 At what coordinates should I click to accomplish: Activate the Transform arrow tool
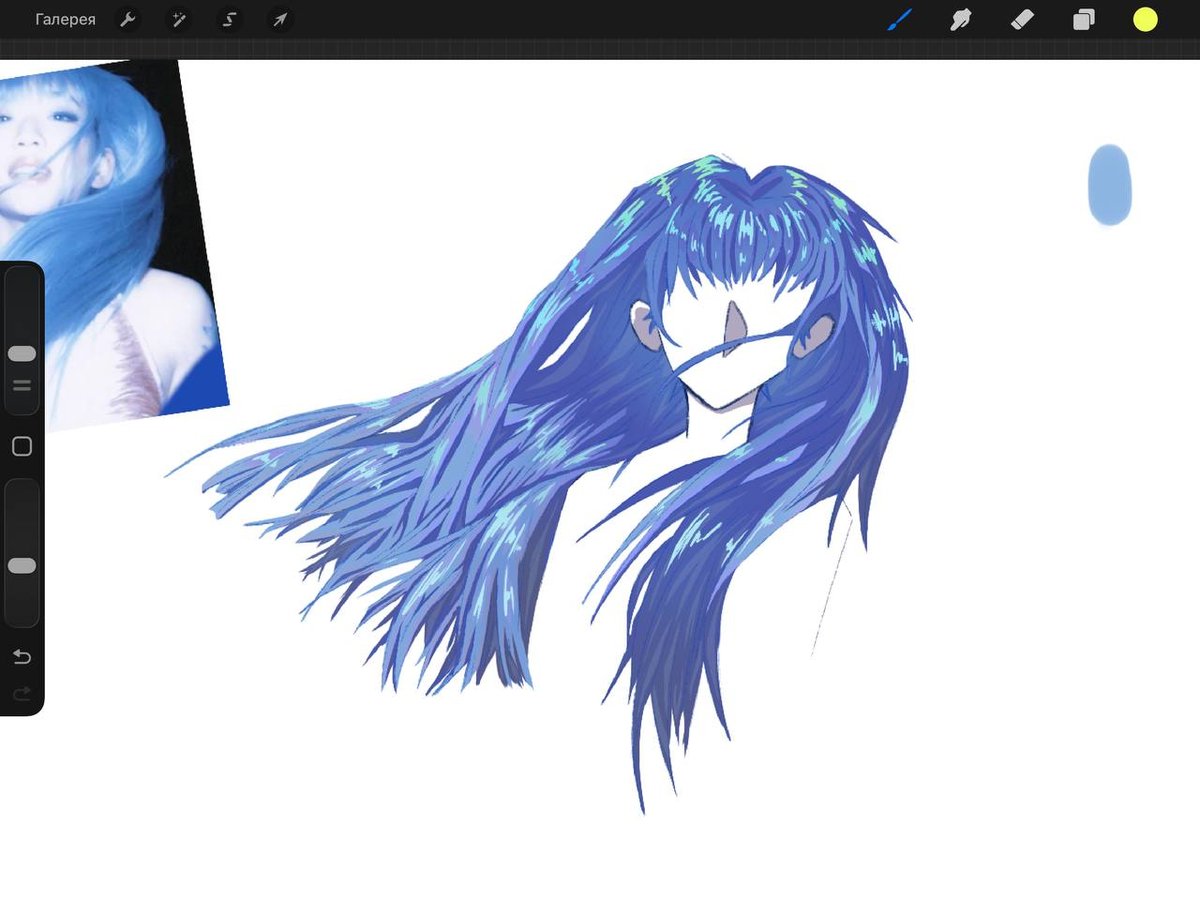(280, 19)
